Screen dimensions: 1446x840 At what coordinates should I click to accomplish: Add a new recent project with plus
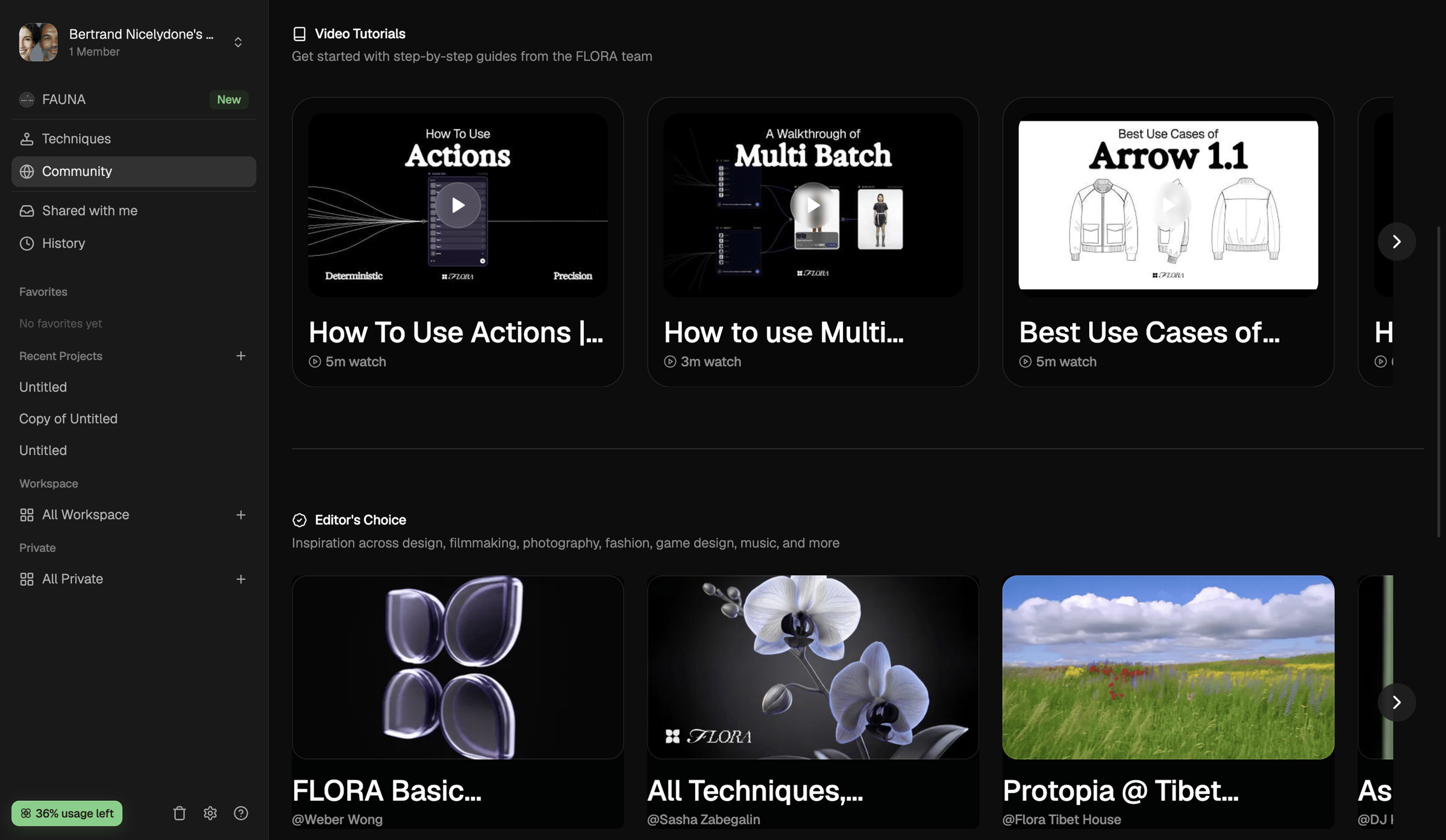pyautogui.click(x=240, y=356)
